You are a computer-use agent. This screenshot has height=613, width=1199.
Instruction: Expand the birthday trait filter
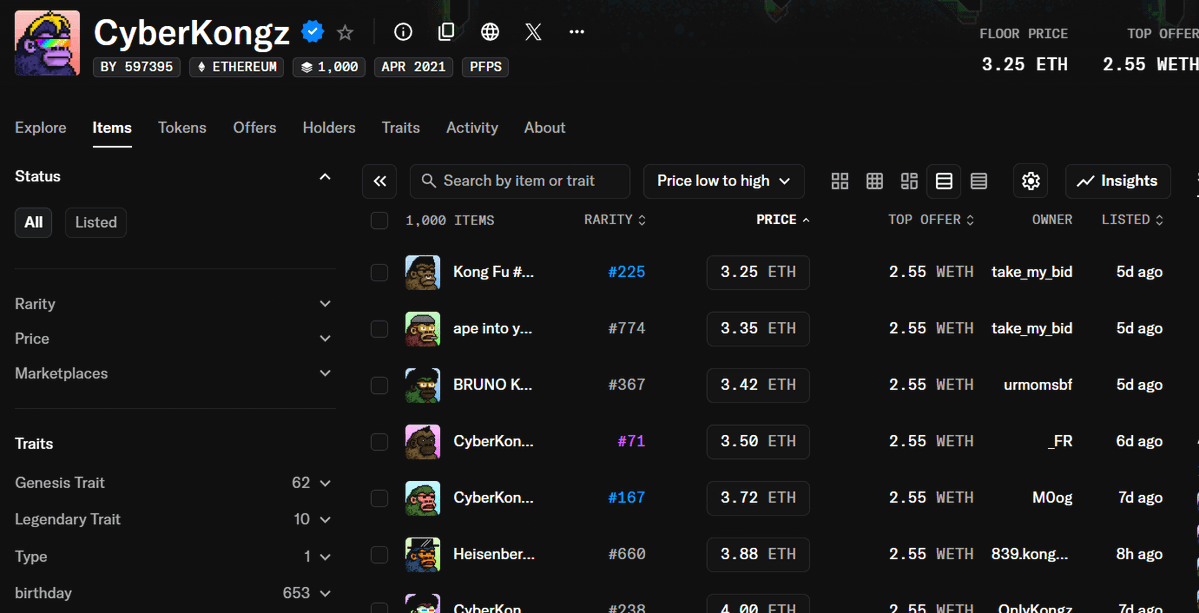click(x=175, y=592)
